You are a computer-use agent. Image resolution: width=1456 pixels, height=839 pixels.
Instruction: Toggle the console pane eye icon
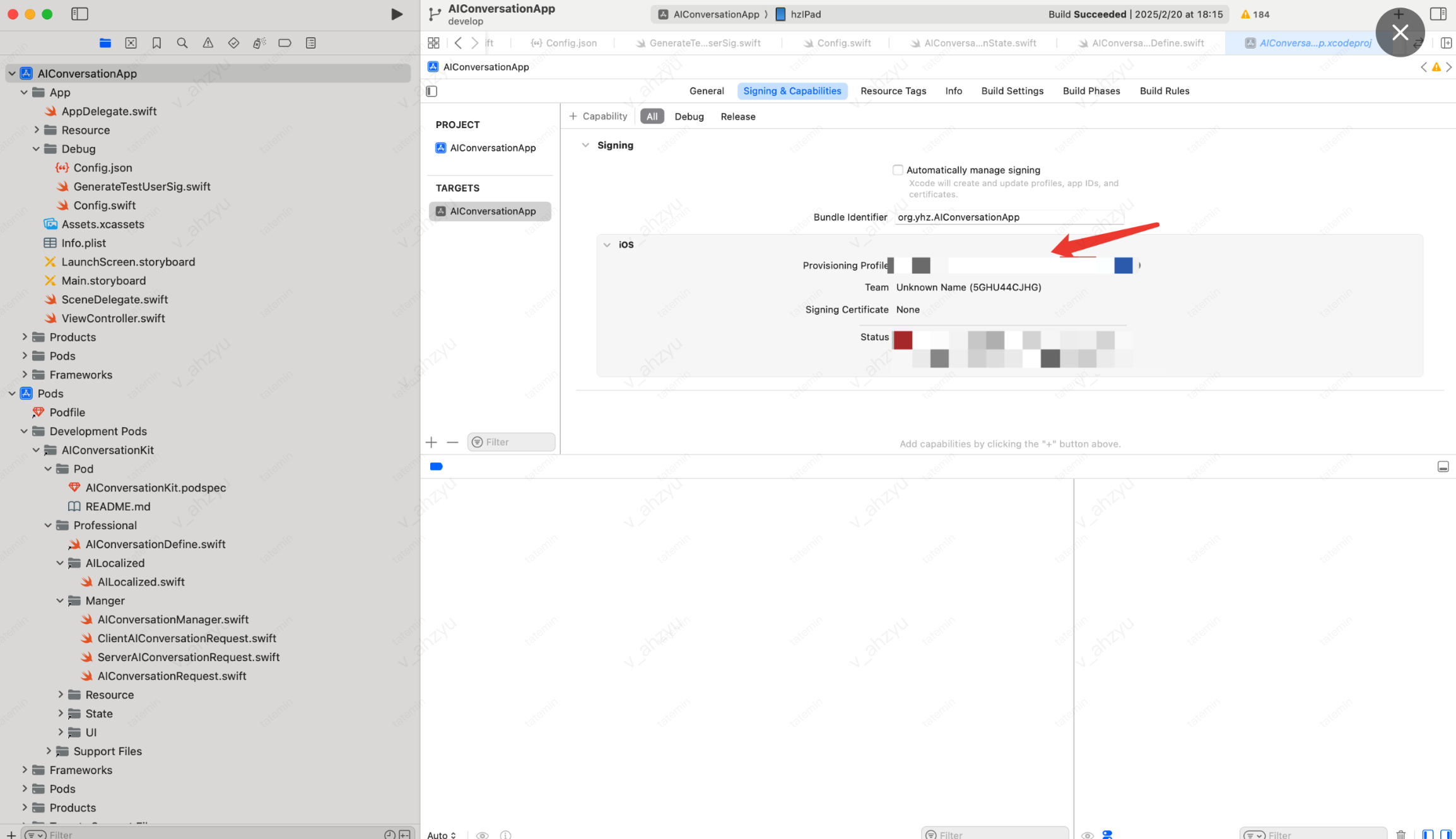point(1087,835)
